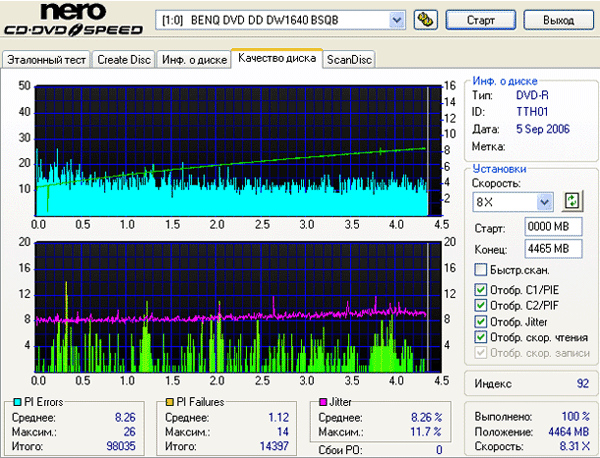Viewport: 600px width, 458px height.
Task: Toggle the Отобр. C2/PIF checkbox
Action: pos(481,306)
